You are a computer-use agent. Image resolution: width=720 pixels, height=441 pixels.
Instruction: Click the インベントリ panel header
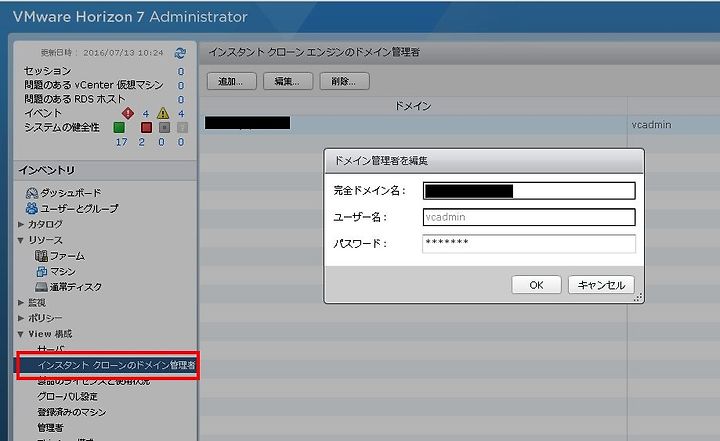coord(106,170)
